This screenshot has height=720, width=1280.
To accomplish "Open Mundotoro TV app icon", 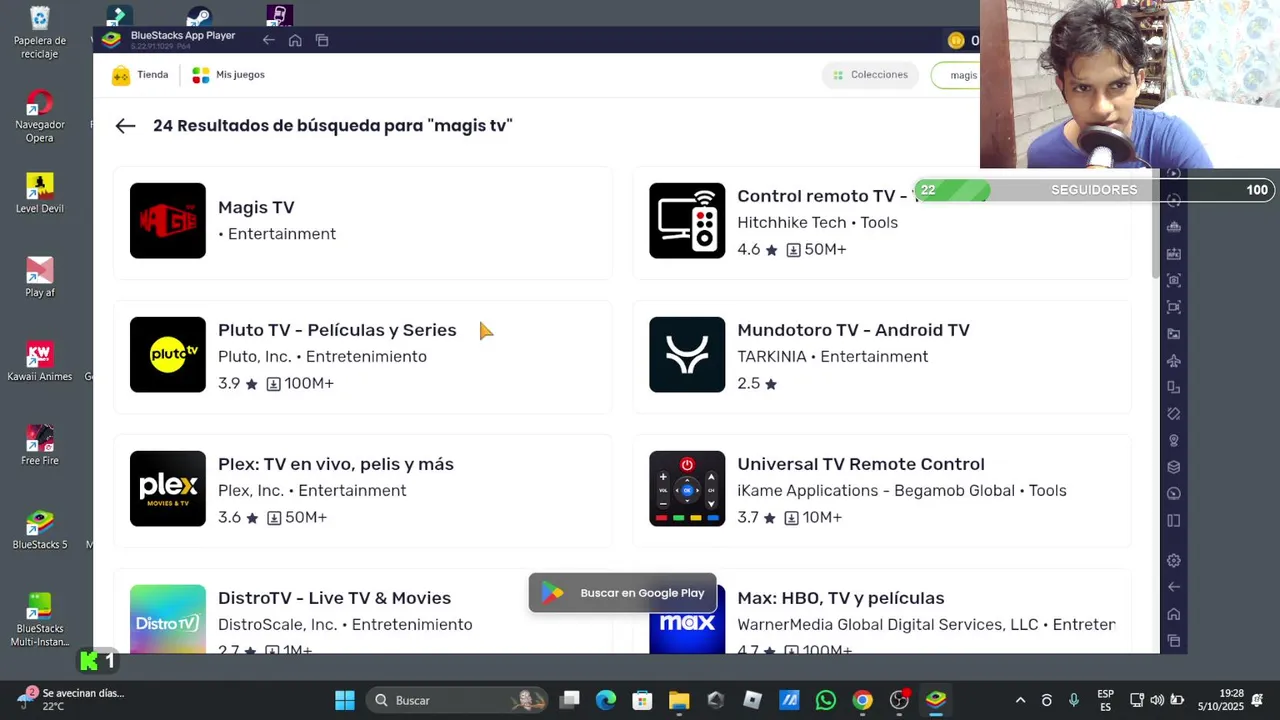I will tap(687, 355).
